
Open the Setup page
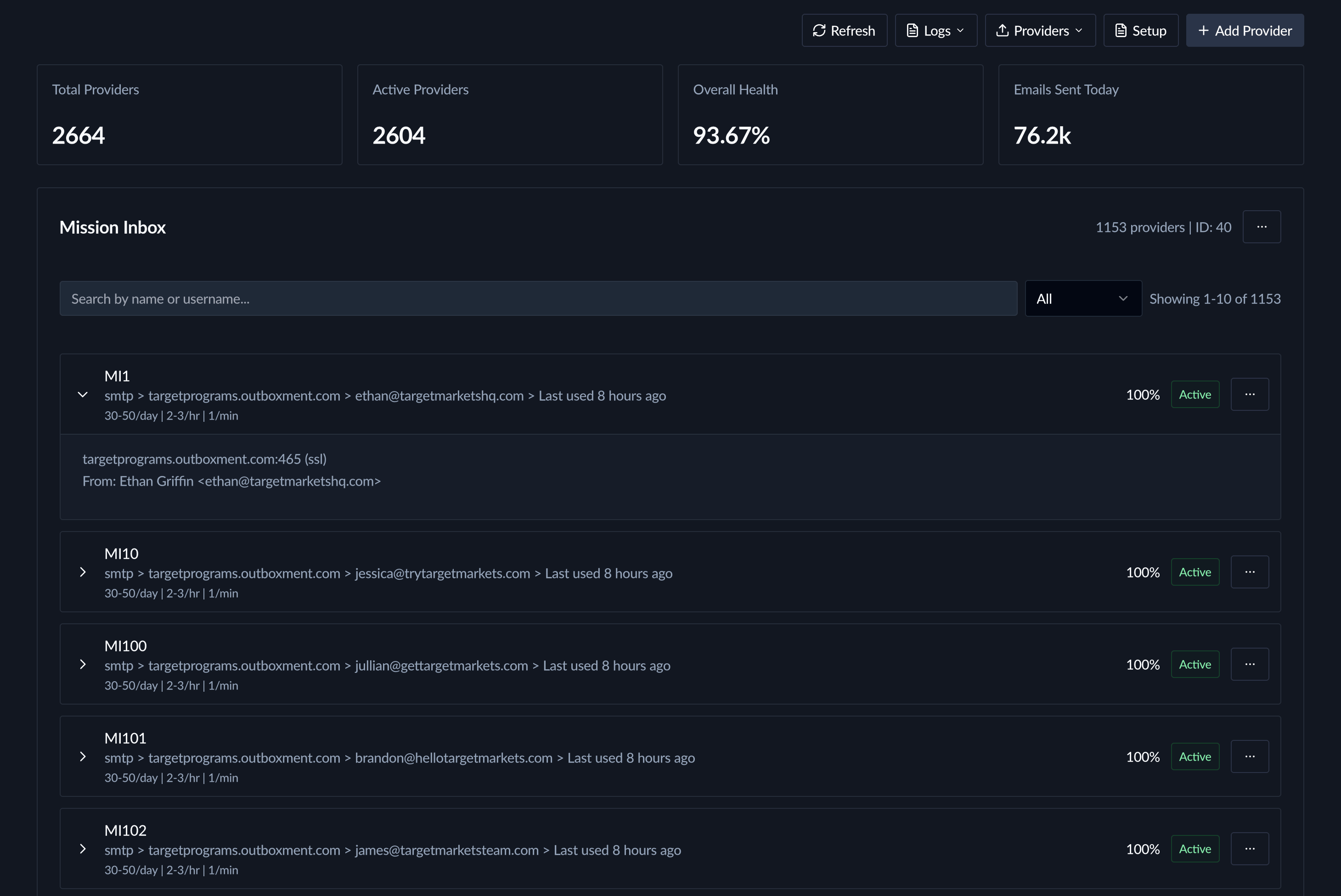point(1140,30)
